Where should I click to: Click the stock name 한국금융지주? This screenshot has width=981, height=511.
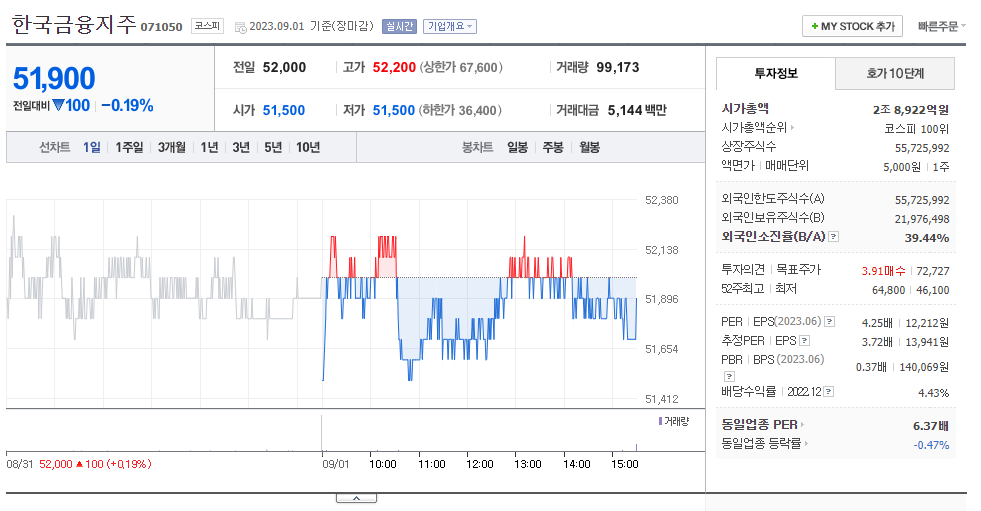pyautogui.click(x=74, y=24)
